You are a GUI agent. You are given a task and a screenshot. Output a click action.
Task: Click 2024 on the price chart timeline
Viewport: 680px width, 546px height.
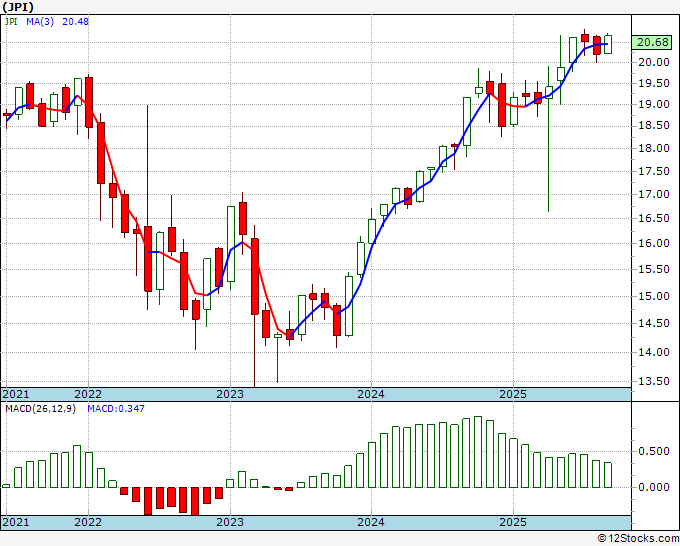[371, 394]
